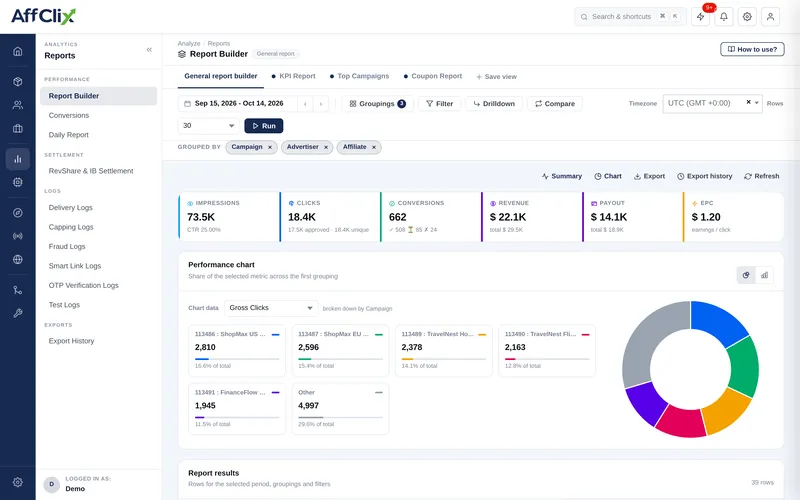Viewport: 800px width, 500px height.
Task: Open the wrench tools icon in left rail
Action: pos(18,313)
